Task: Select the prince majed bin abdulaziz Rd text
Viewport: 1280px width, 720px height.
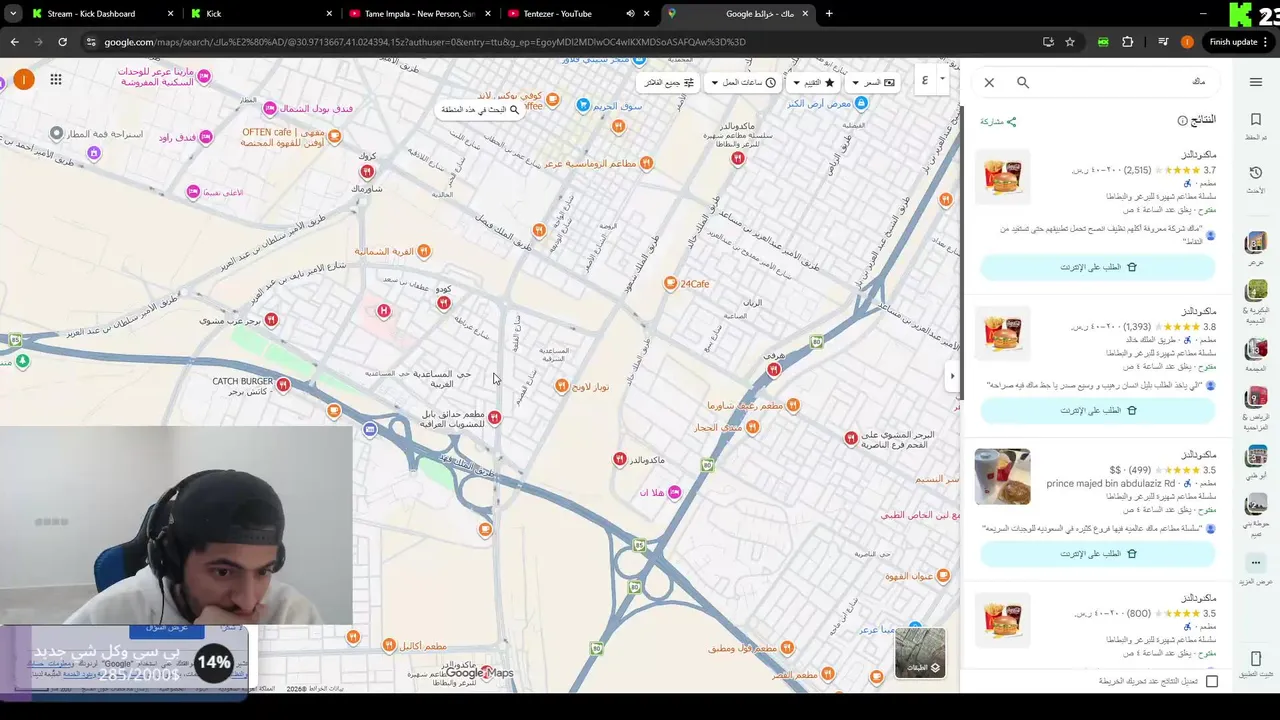Action: coord(1110,483)
